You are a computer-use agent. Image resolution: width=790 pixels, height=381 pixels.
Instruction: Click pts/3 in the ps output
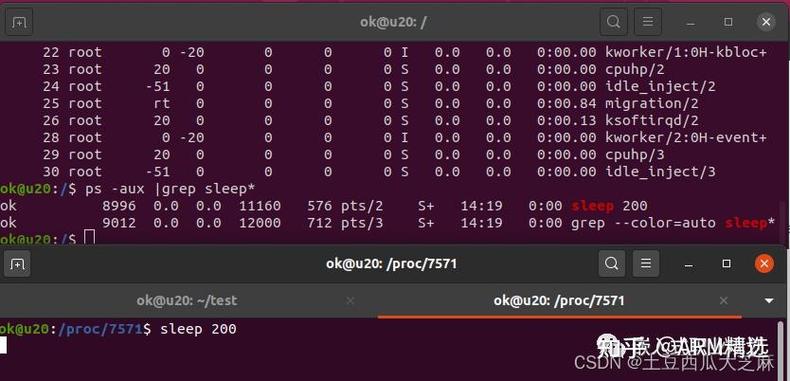(x=362, y=223)
